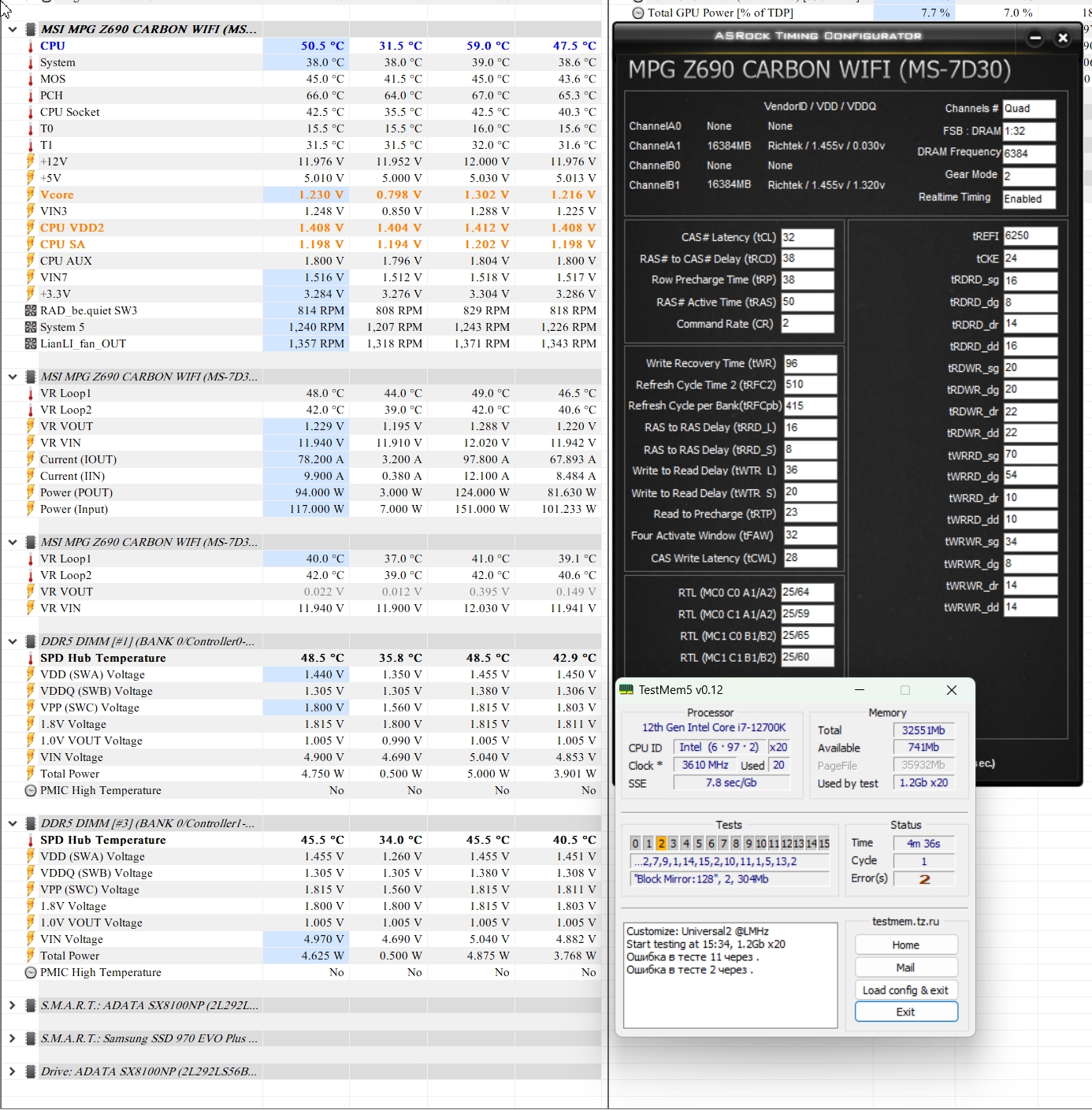1092x1110 pixels.
Task: Click the Vcore value "1.230 V"
Action: [x=321, y=195]
